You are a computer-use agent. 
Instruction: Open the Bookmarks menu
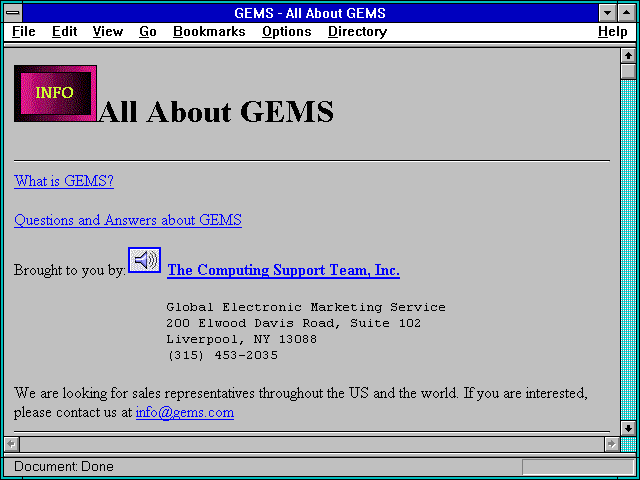pyautogui.click(x=209, y=32)
